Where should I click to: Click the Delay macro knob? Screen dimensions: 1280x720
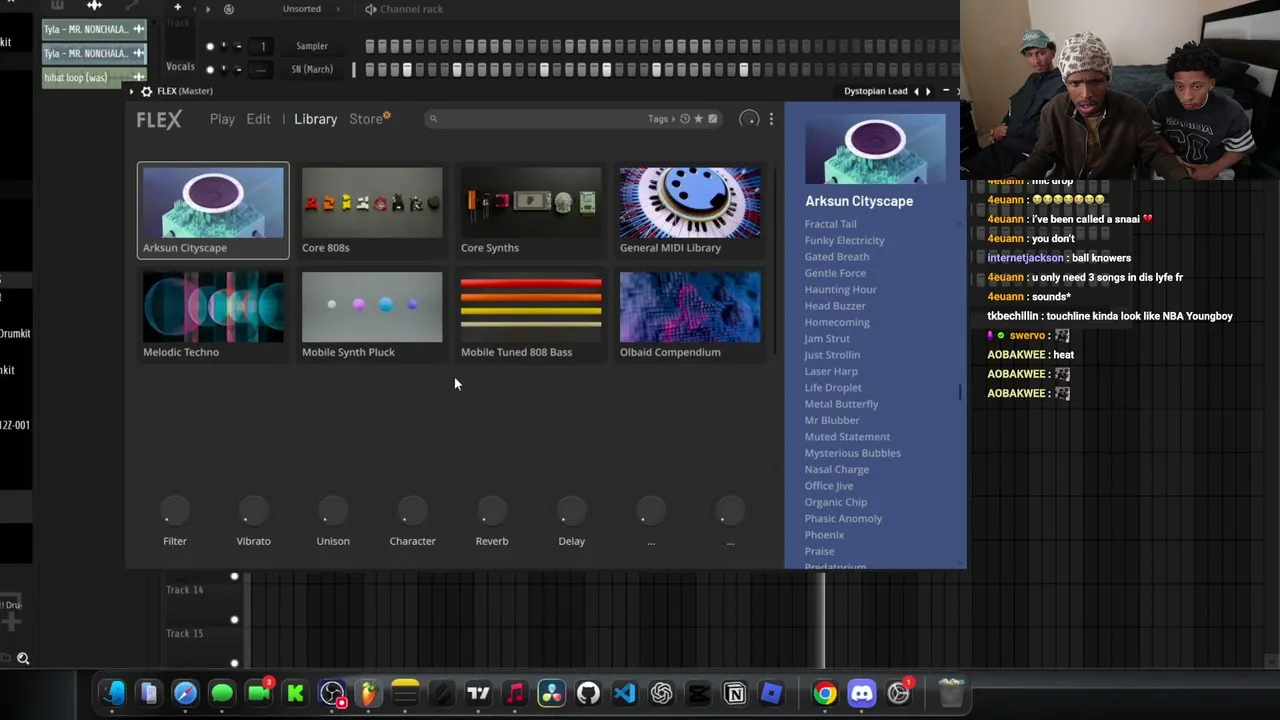(571, 511)
